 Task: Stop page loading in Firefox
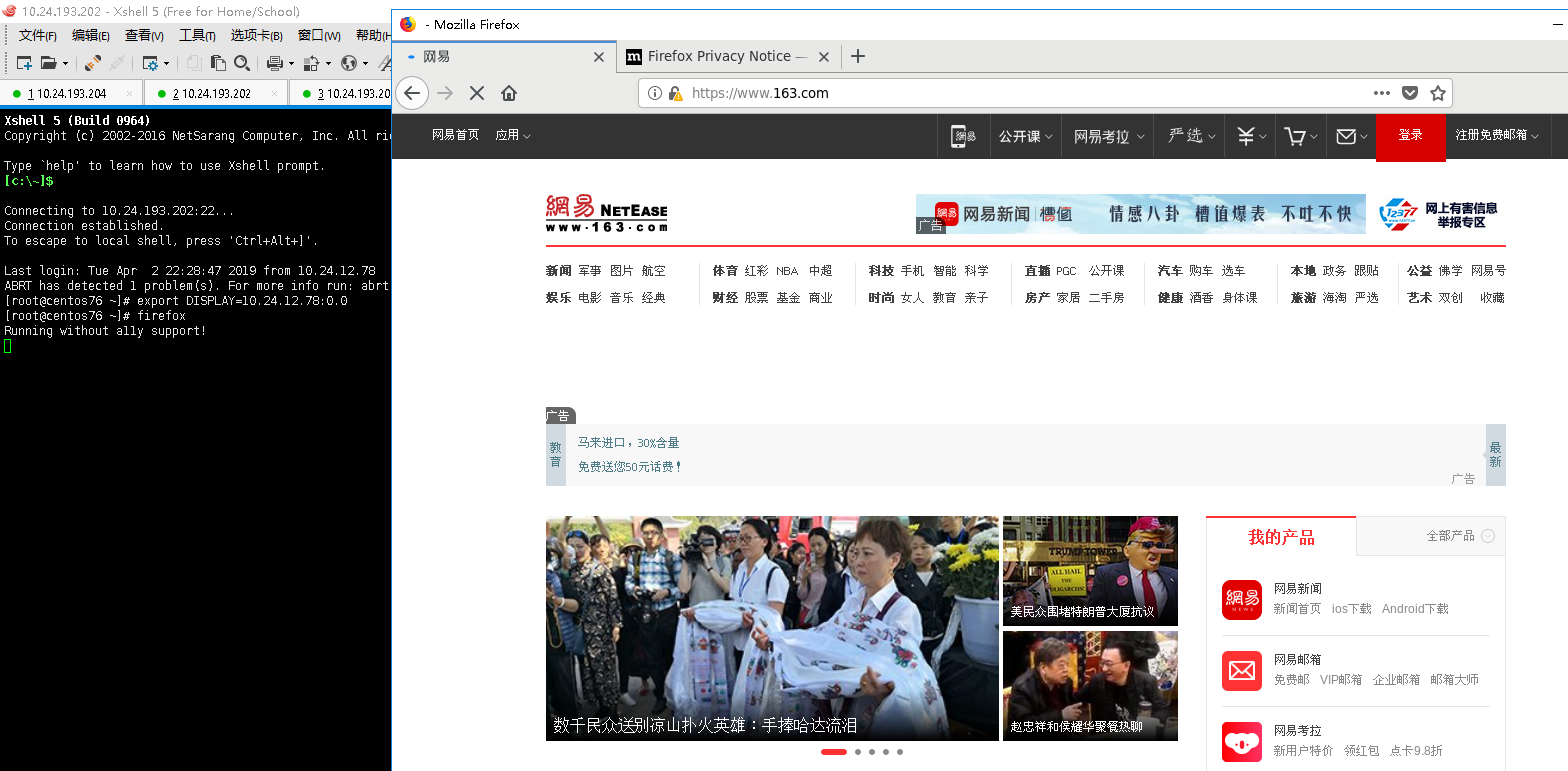point(477,93)
